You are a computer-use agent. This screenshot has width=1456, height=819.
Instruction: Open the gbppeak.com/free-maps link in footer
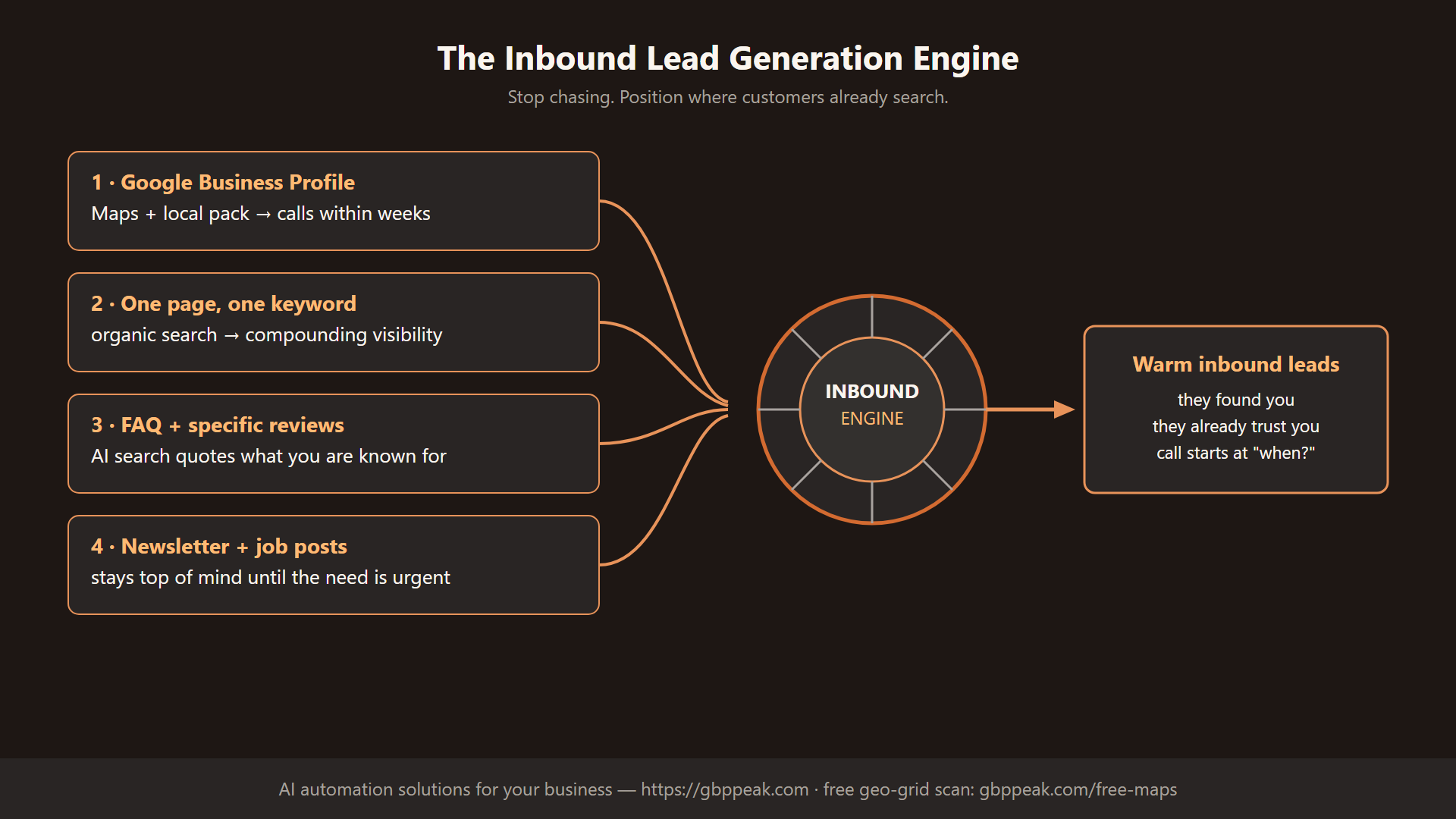coord(1078,789)
